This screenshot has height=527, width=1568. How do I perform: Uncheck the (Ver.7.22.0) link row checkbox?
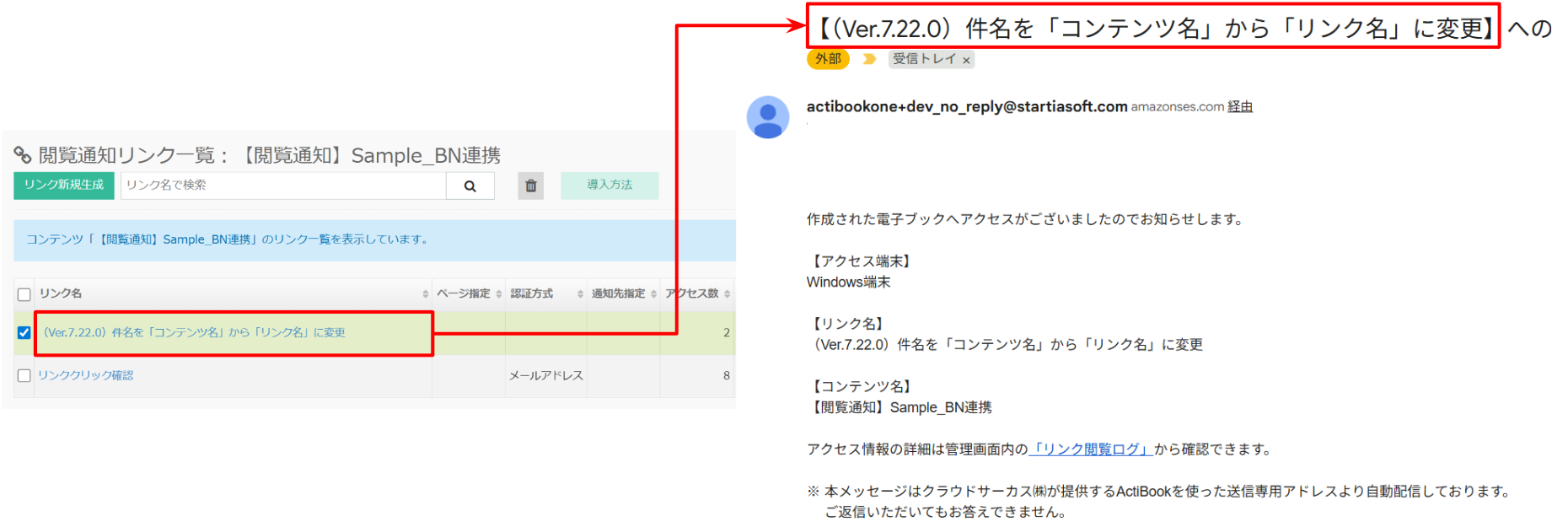point(24,333)
